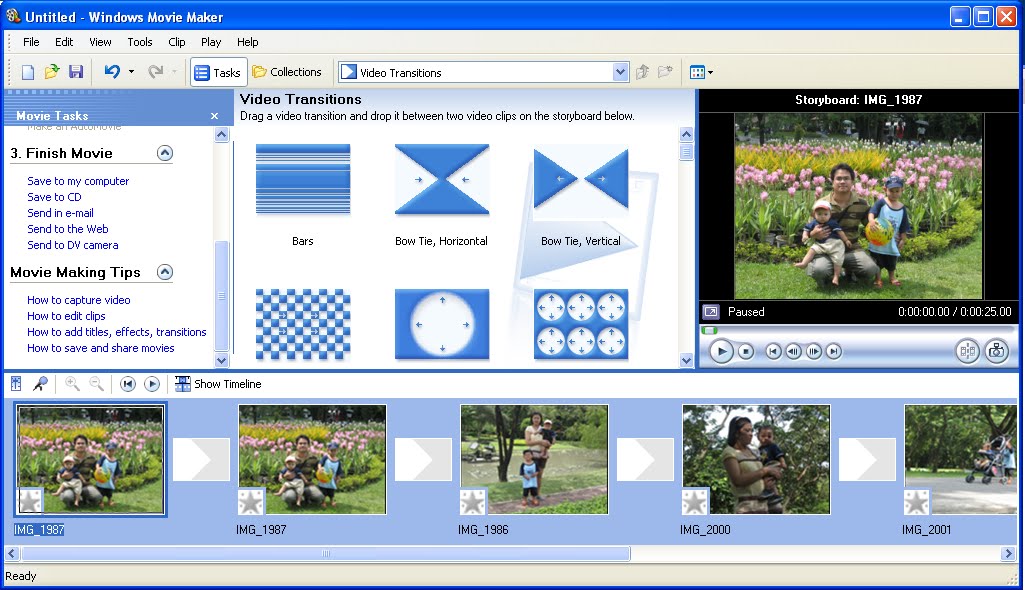Switch to timeline view via Show Timeline
1025x590 pixels.
pyautogui.click(x=217, y=384)
